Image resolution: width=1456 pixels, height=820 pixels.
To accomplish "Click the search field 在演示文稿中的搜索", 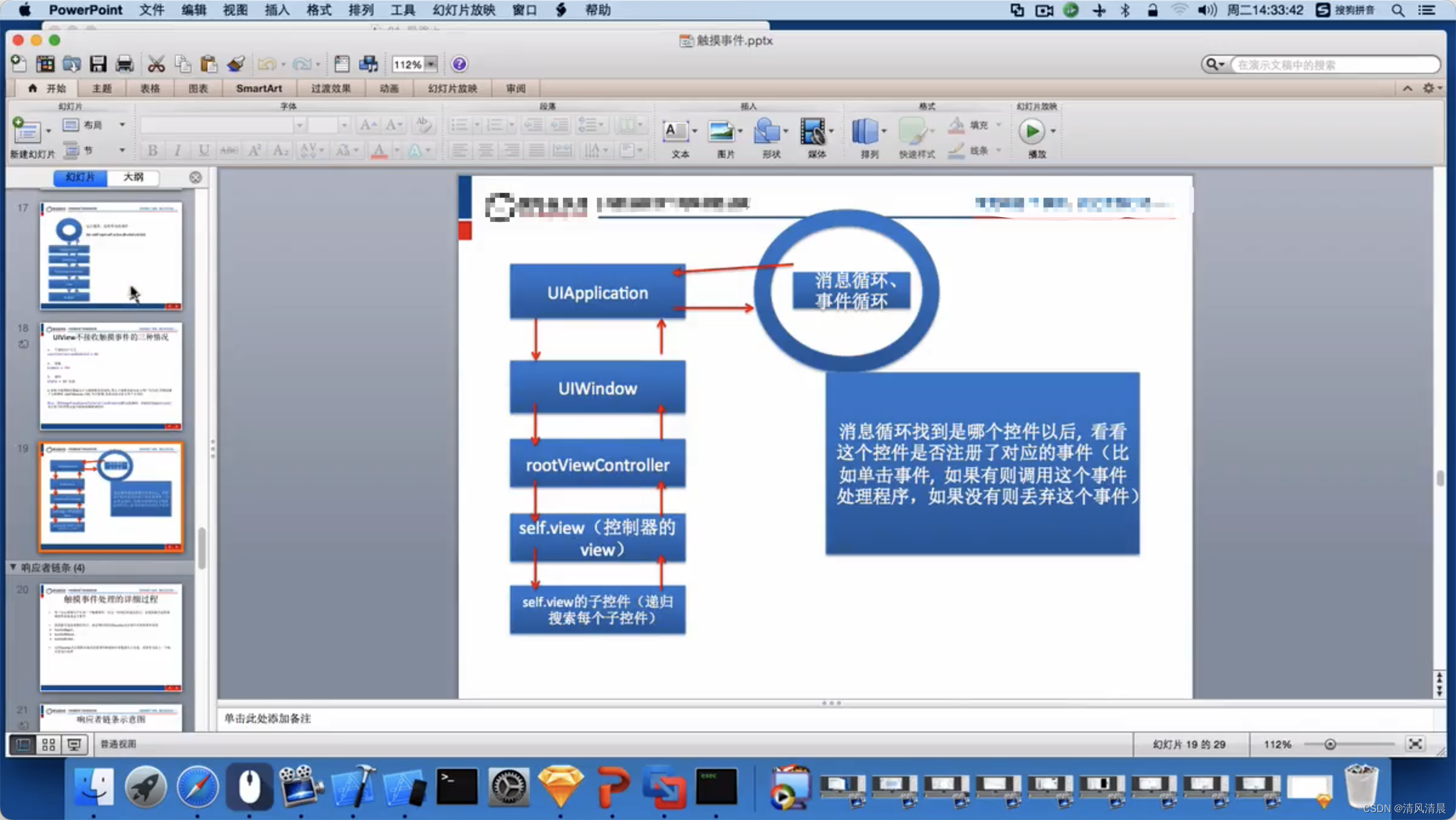I will [x=1335, y=64].
